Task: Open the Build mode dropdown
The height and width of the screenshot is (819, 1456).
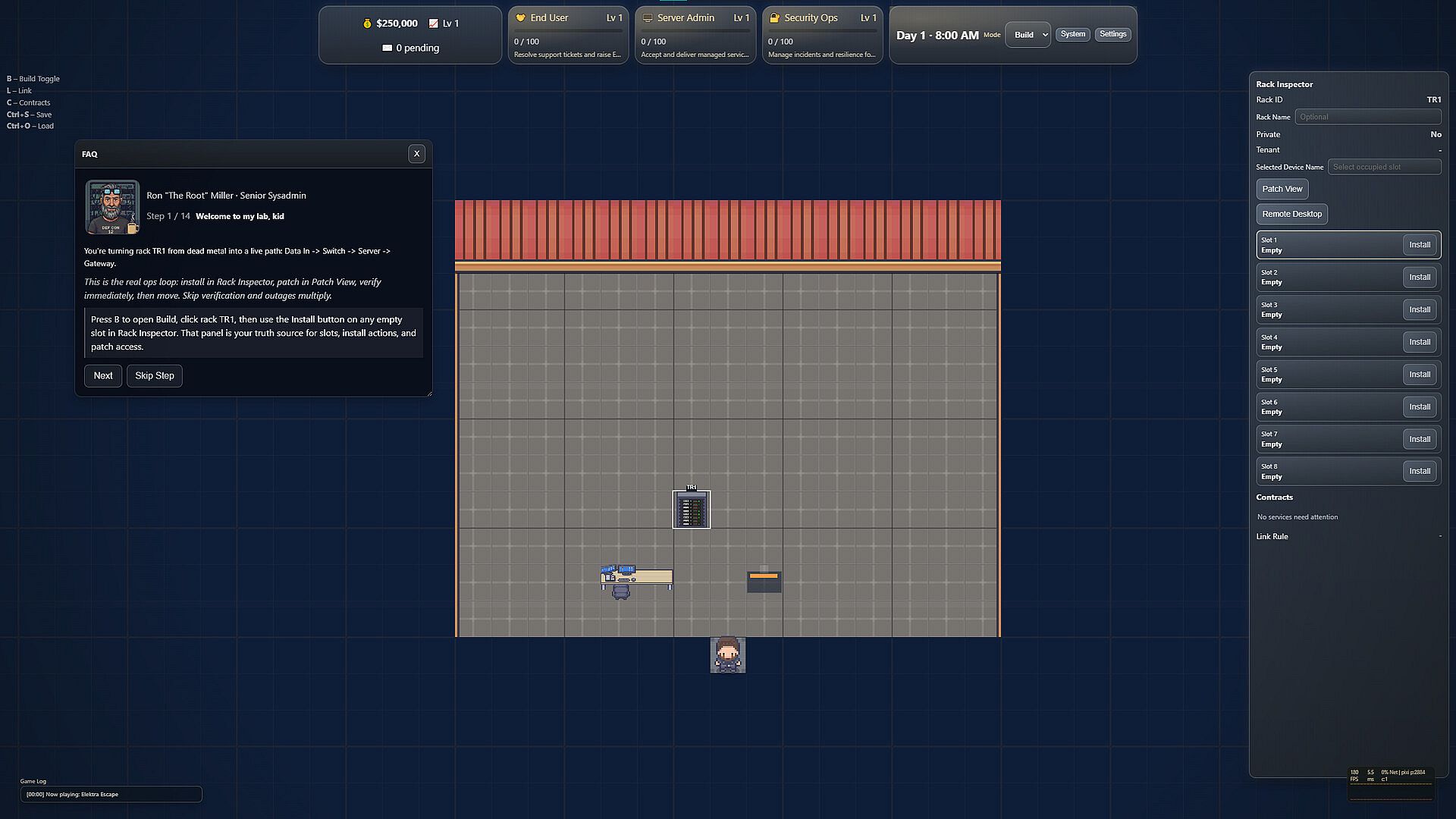Action: click(x=1028, y=35)
